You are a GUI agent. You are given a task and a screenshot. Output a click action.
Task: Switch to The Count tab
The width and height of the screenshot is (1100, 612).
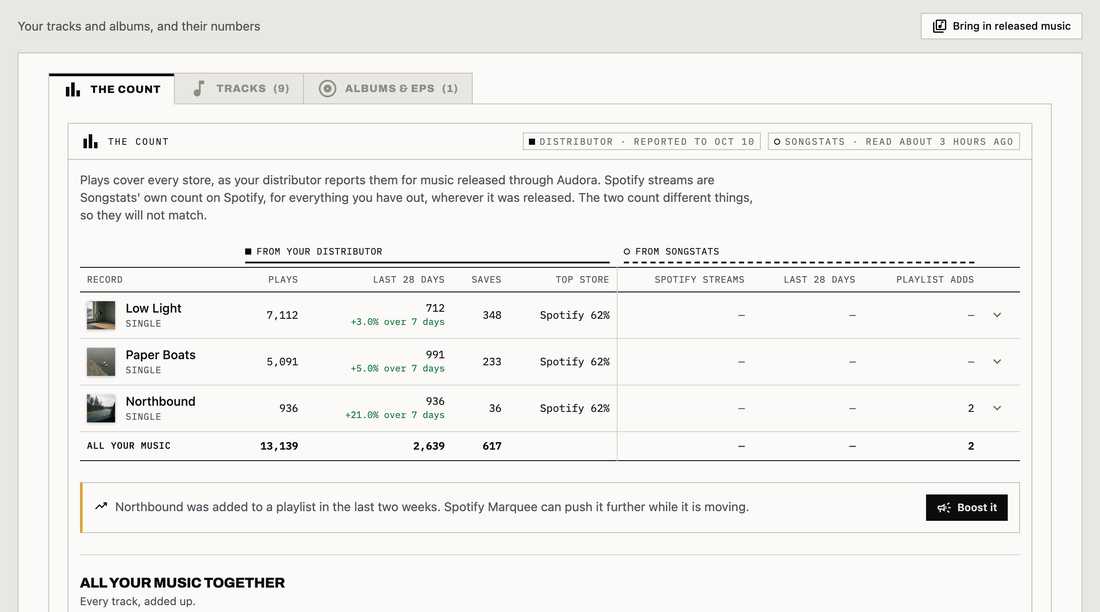click(112, 89)
